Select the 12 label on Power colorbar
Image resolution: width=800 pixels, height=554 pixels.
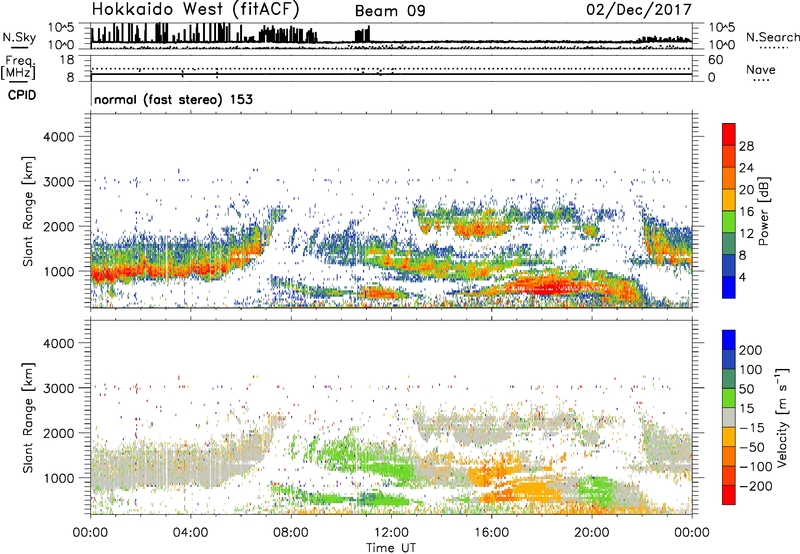click(746, 234)
